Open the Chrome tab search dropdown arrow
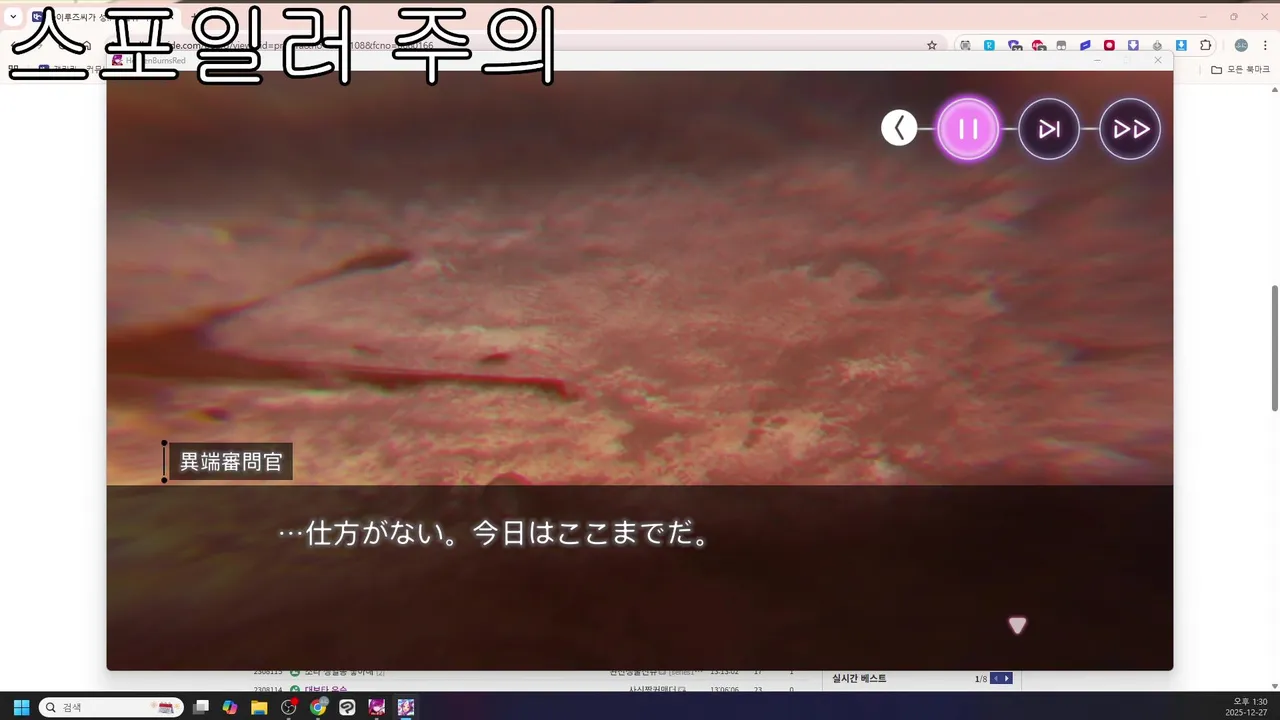The width and height of the screenshot is (1280, 720). coord(13,17)
